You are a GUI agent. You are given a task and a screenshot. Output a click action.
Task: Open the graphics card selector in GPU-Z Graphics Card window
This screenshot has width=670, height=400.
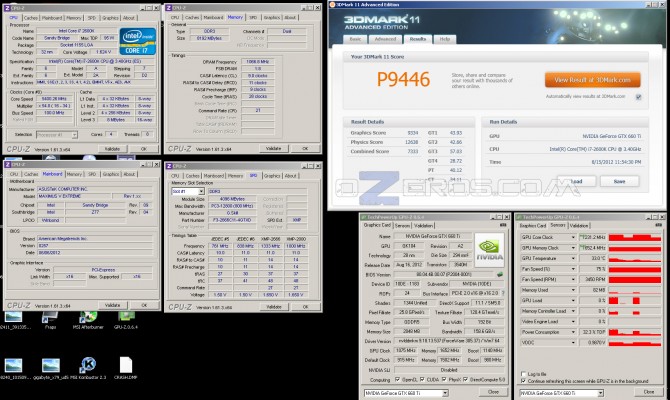[406, 393]
